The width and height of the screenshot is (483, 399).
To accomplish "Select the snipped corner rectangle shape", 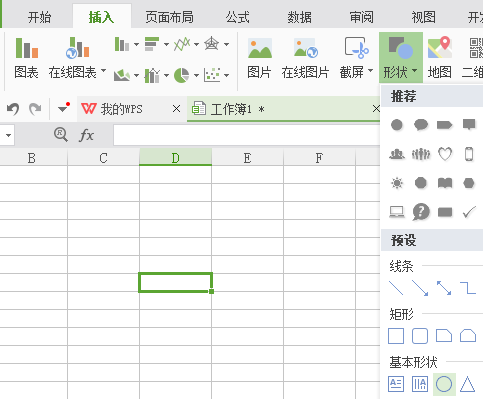I will tap(444, 336).
